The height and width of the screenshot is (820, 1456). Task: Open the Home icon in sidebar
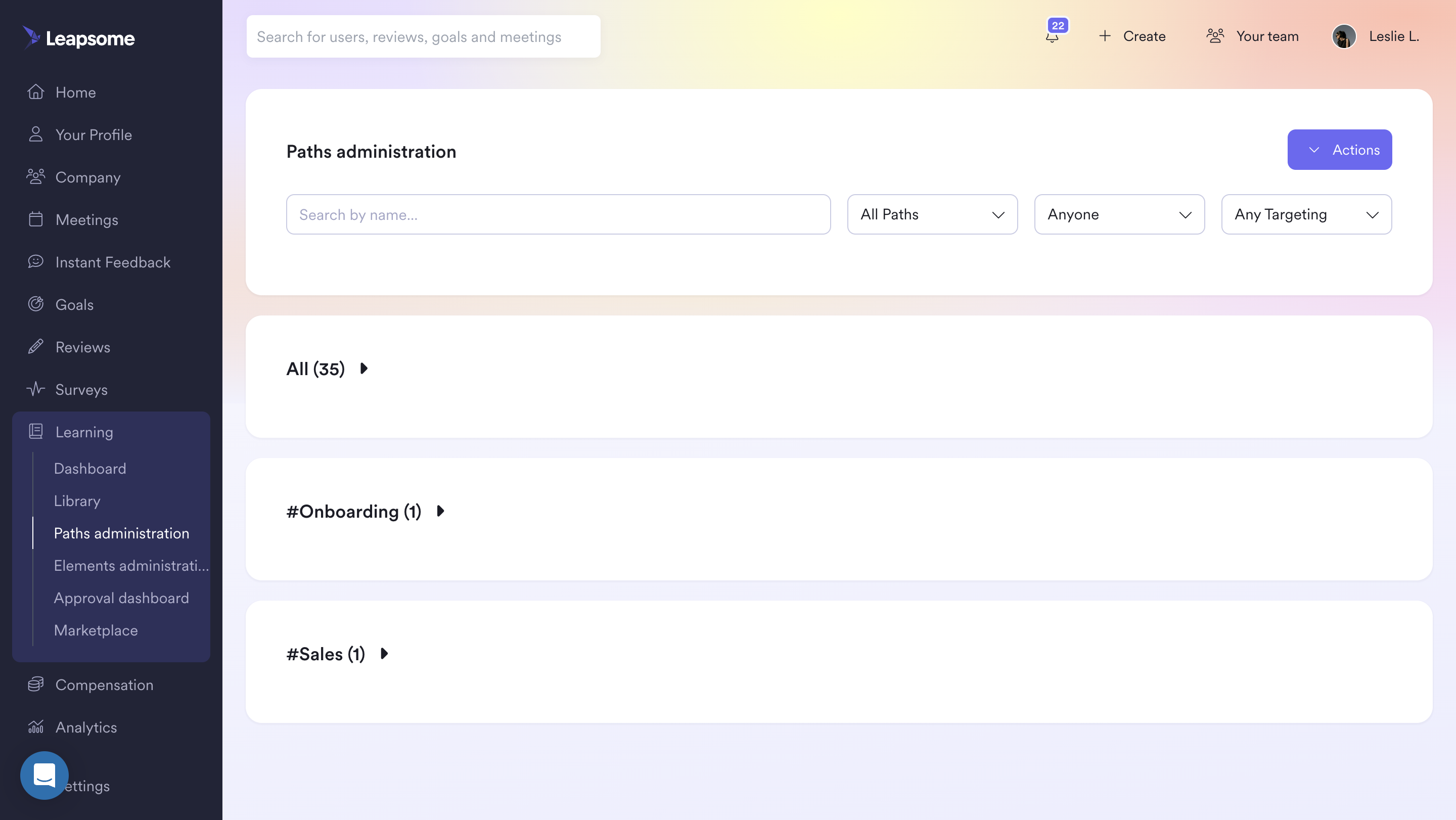[x=35, y=92]
